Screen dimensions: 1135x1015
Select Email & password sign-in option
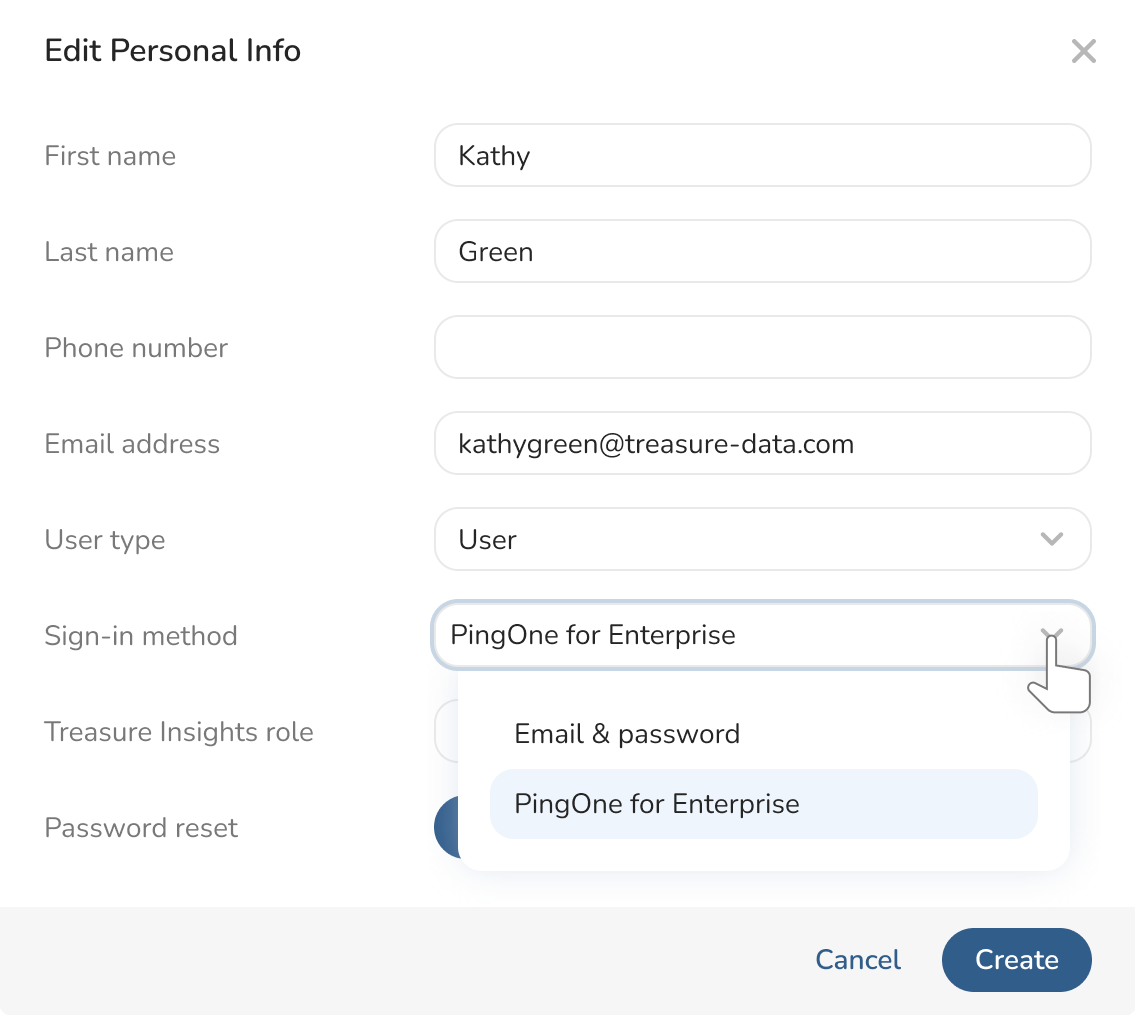tap(627, 734)
